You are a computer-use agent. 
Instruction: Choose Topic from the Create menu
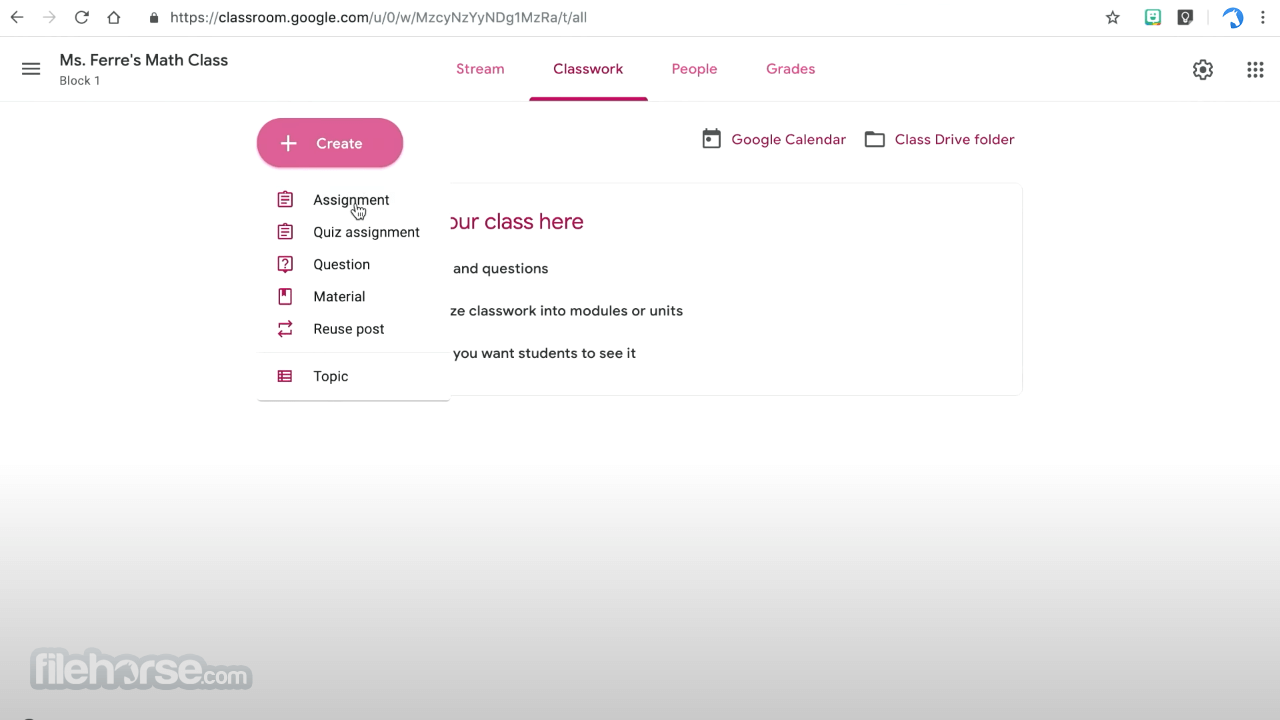(330, 376)
